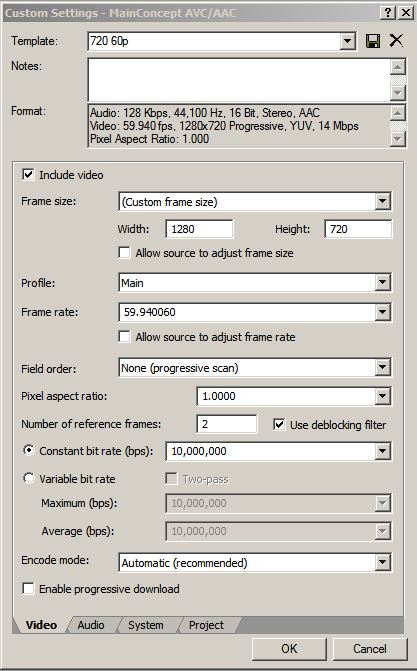Viewport: 417px width, 671px height.
Task: Click the question mark help button
Action: (387, 13)
